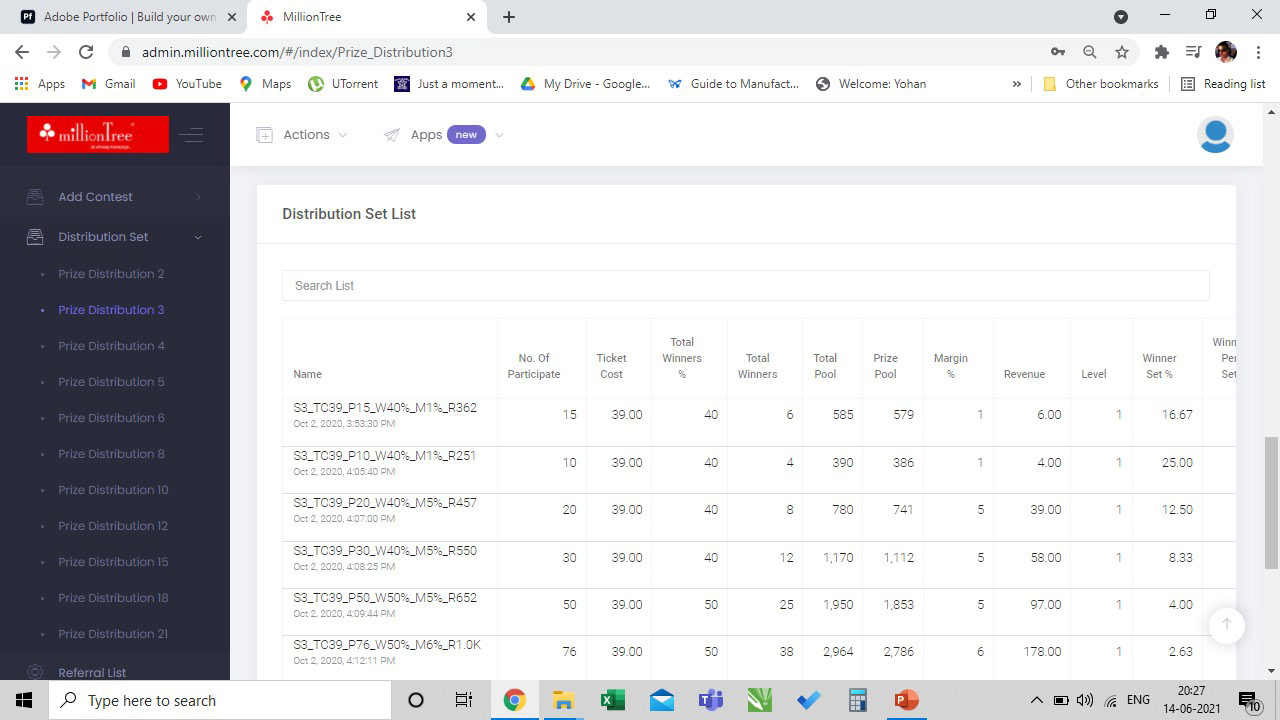The height and width of the screenshot is (720, 1280).
Task: Click the Distribution Set sidebar icon
Action: pyautogui.click(x=35, y=237)
